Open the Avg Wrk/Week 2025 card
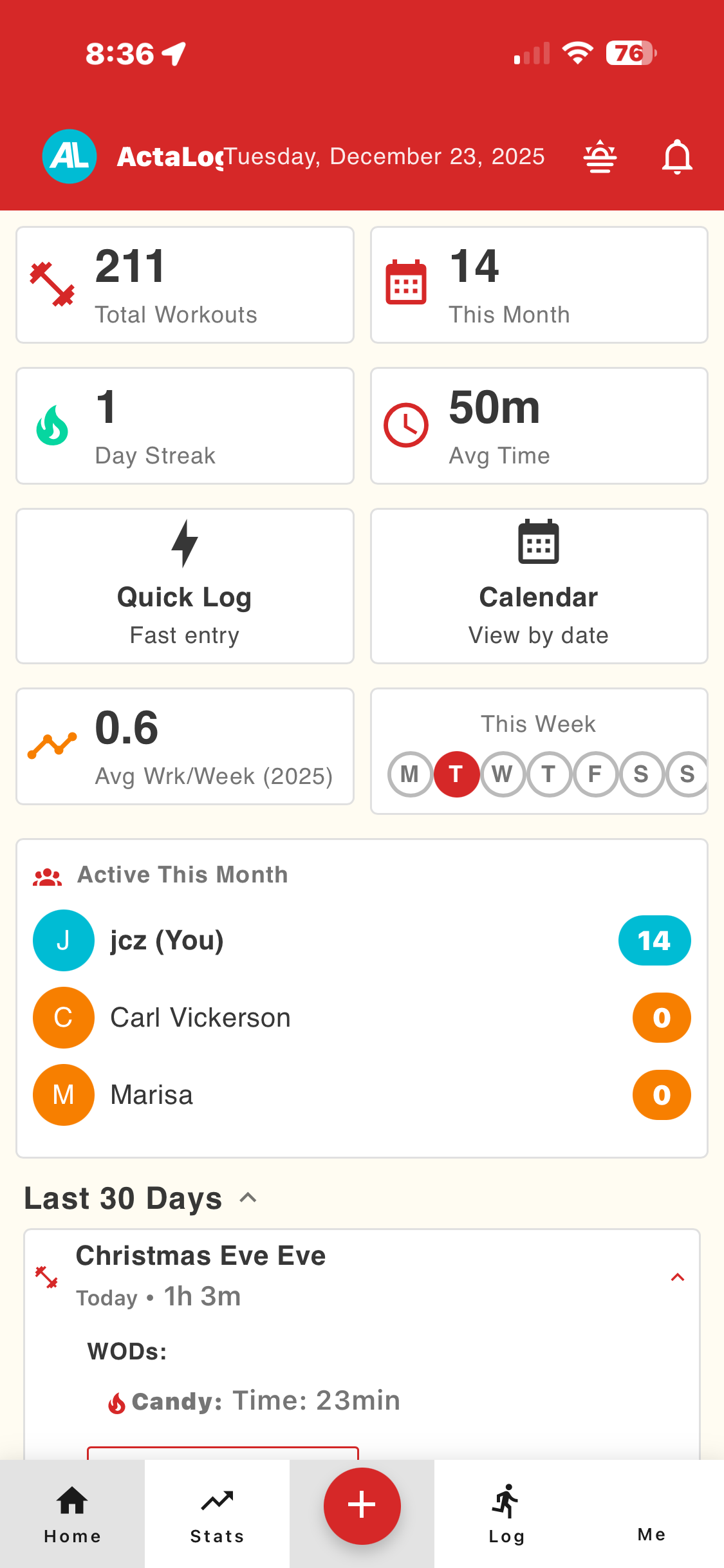The image size is (724, 1568). (185, 747)
